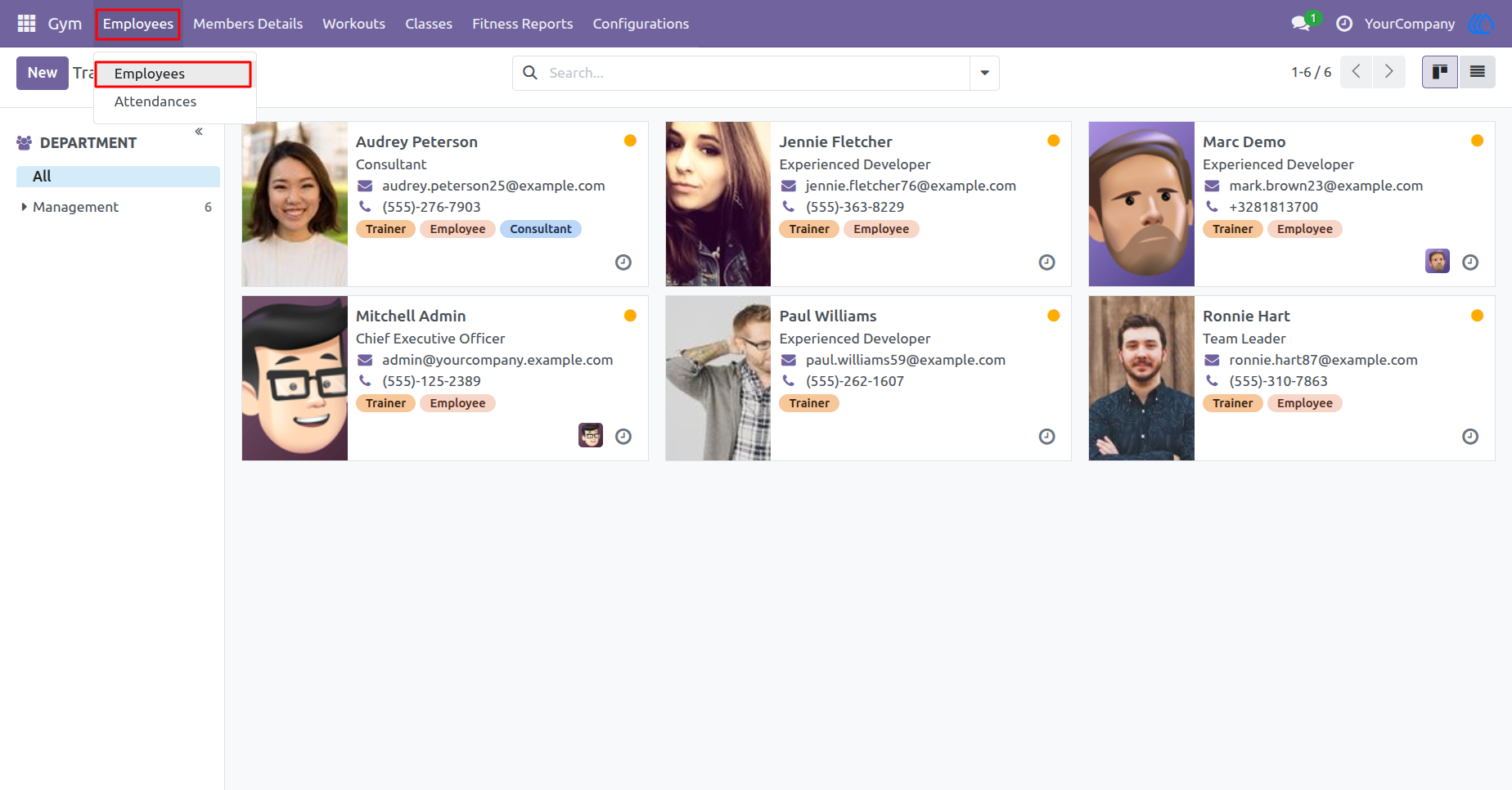Click activity clock on Audrey Peterson card
1512x790 pixels.
pos(623,263)
